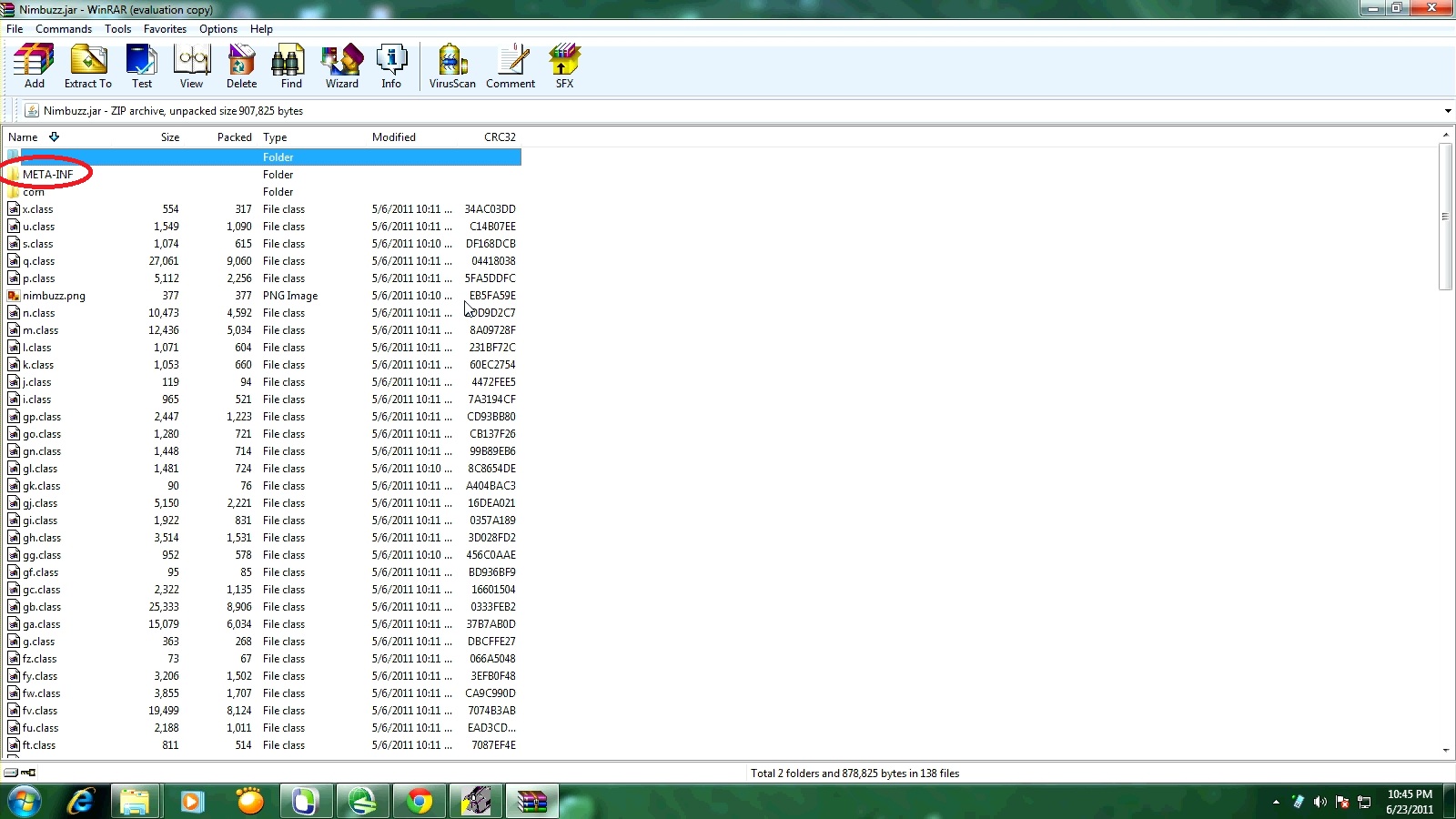This screenshot has width=1456, height=819.
Task: Open the Options menu
Action: pyautogui.click(x=218, y=29)
